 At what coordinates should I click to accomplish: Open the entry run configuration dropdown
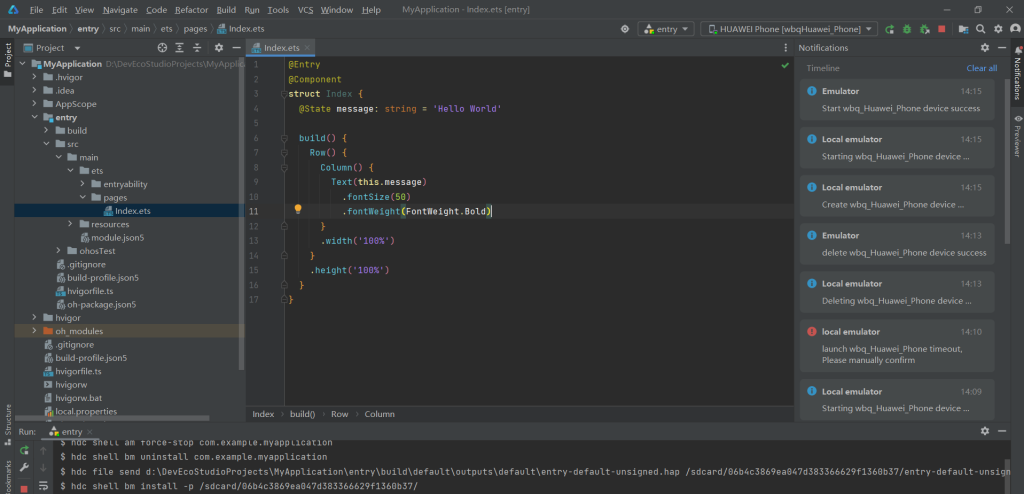[x=666, y=29]
